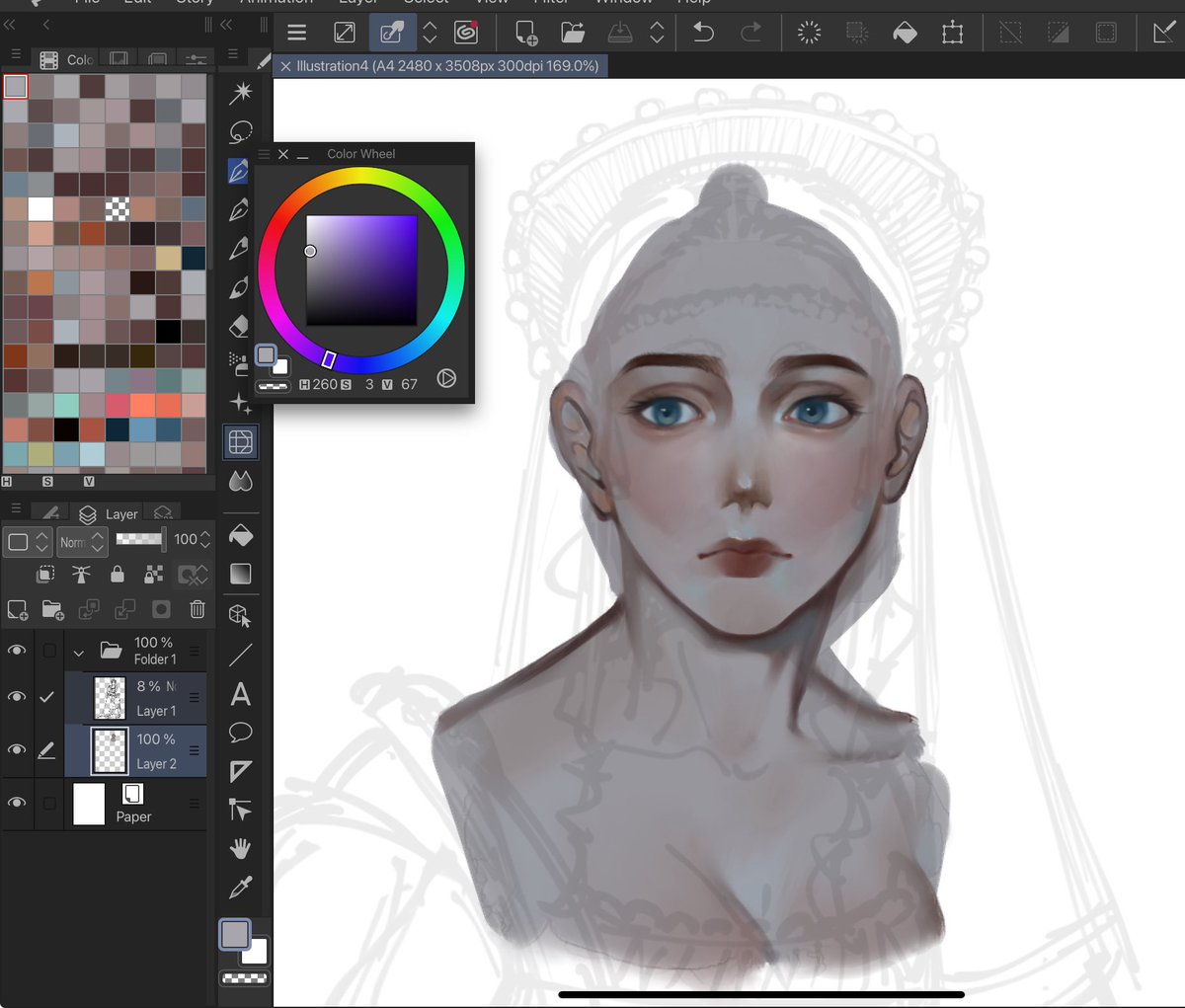The height and width of the screenshot is (1008, 1185).
Task: Pick the white swatch in color set
Action: 40,209
